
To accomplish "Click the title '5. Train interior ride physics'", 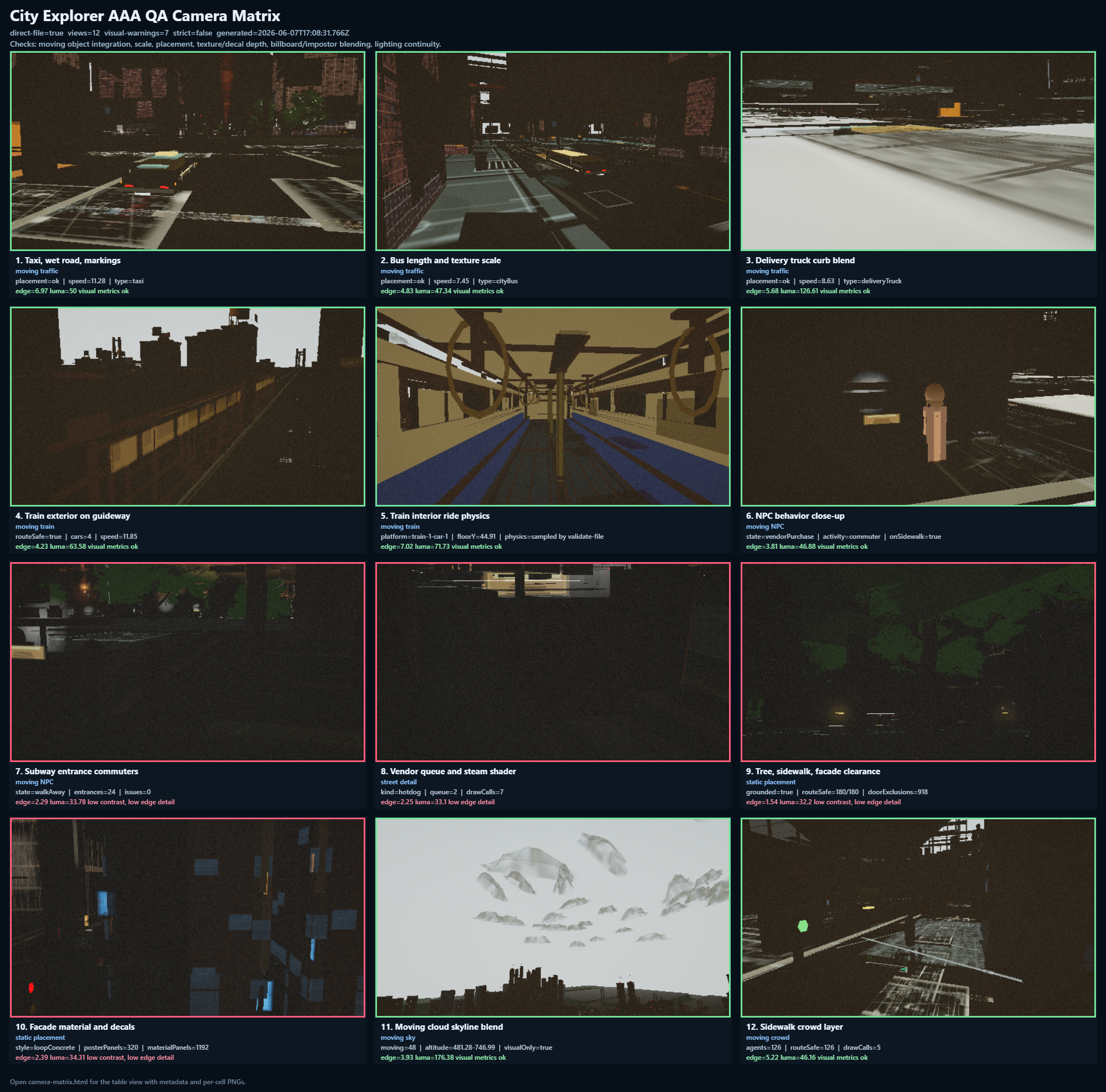I will [x=435, y=516].
